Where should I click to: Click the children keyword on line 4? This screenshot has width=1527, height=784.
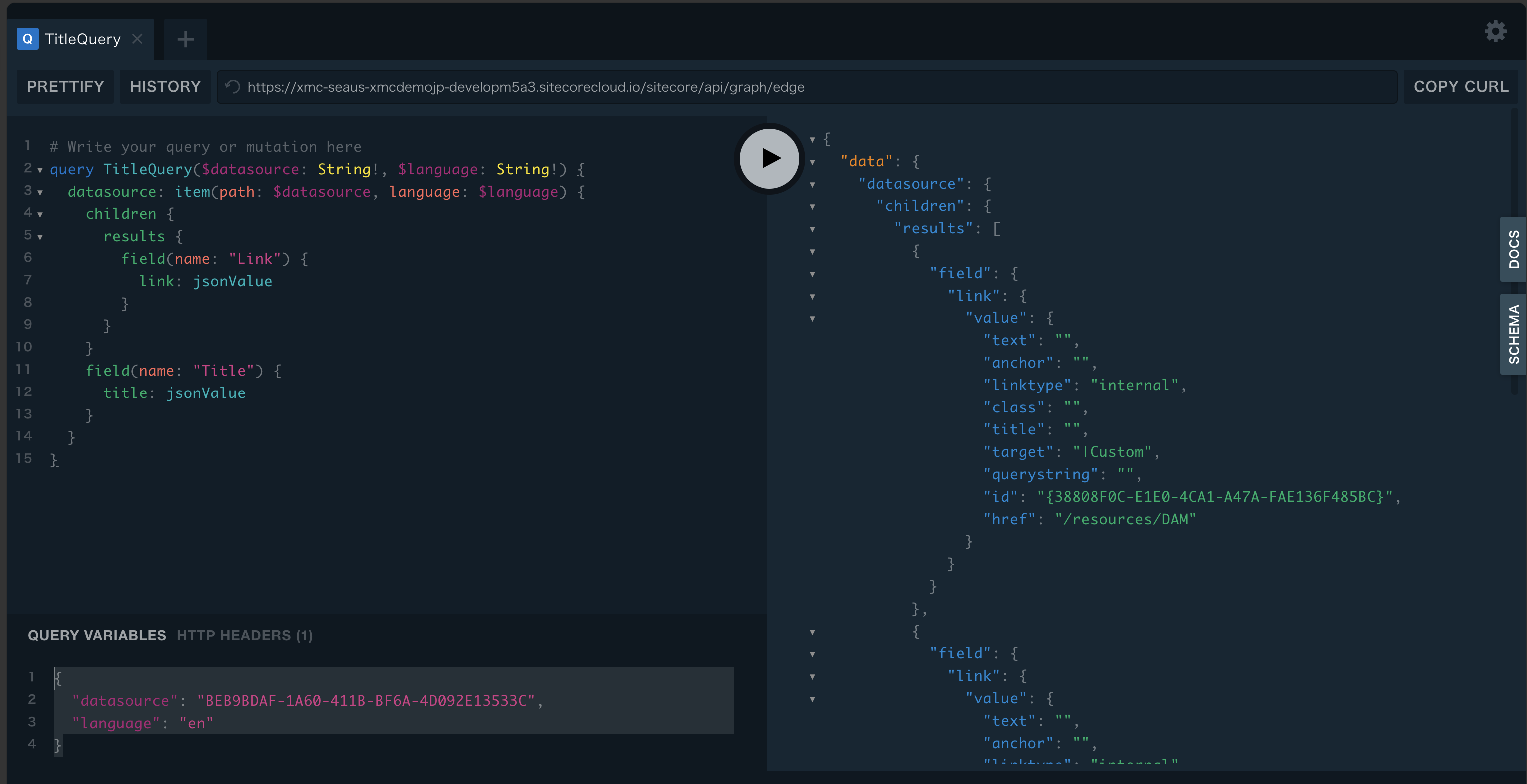(121, 214)
